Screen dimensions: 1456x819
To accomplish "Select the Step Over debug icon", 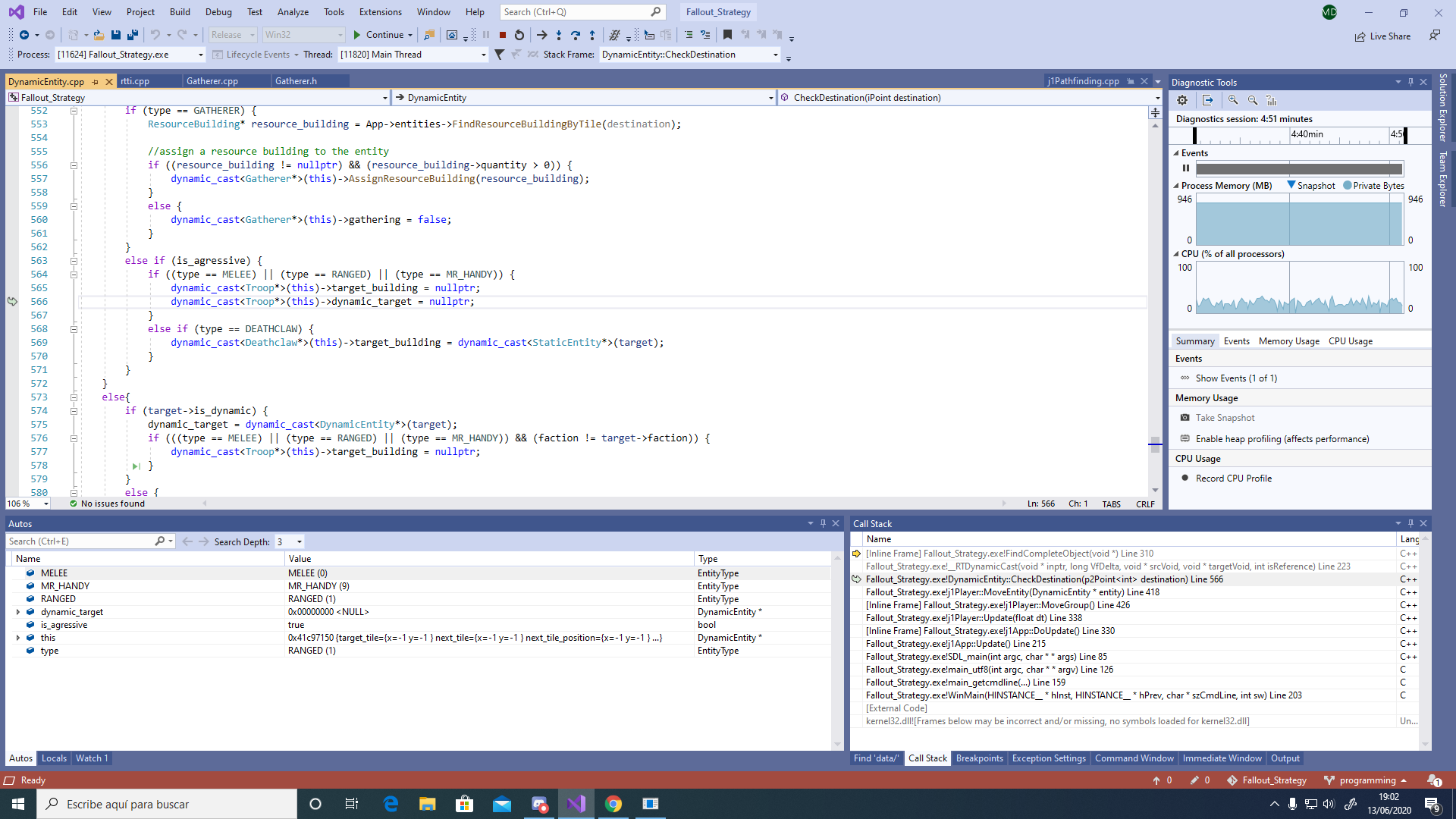I will click(576, 35).
